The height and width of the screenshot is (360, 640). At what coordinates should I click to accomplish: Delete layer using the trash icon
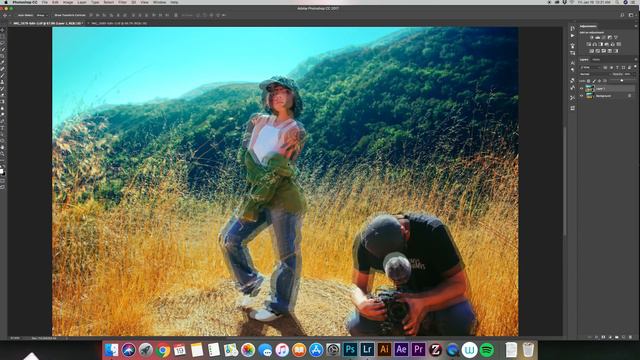(631, 337)
